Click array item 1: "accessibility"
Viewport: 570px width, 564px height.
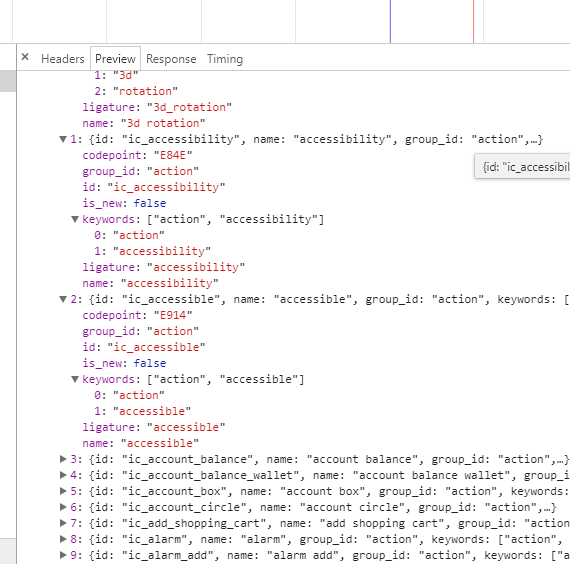153,251
